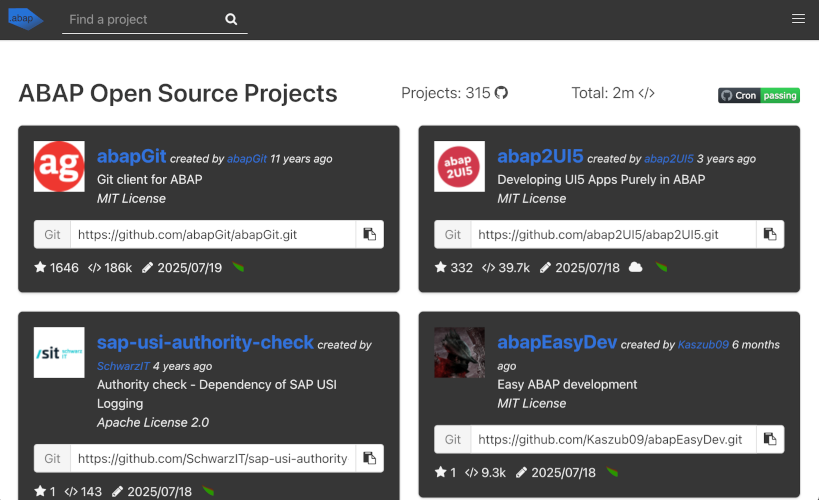Click code icon beside 39.7k
Image resolution: width=819 pixels, height=500 pixels.
pyautogui.click(x=488, y=268)
